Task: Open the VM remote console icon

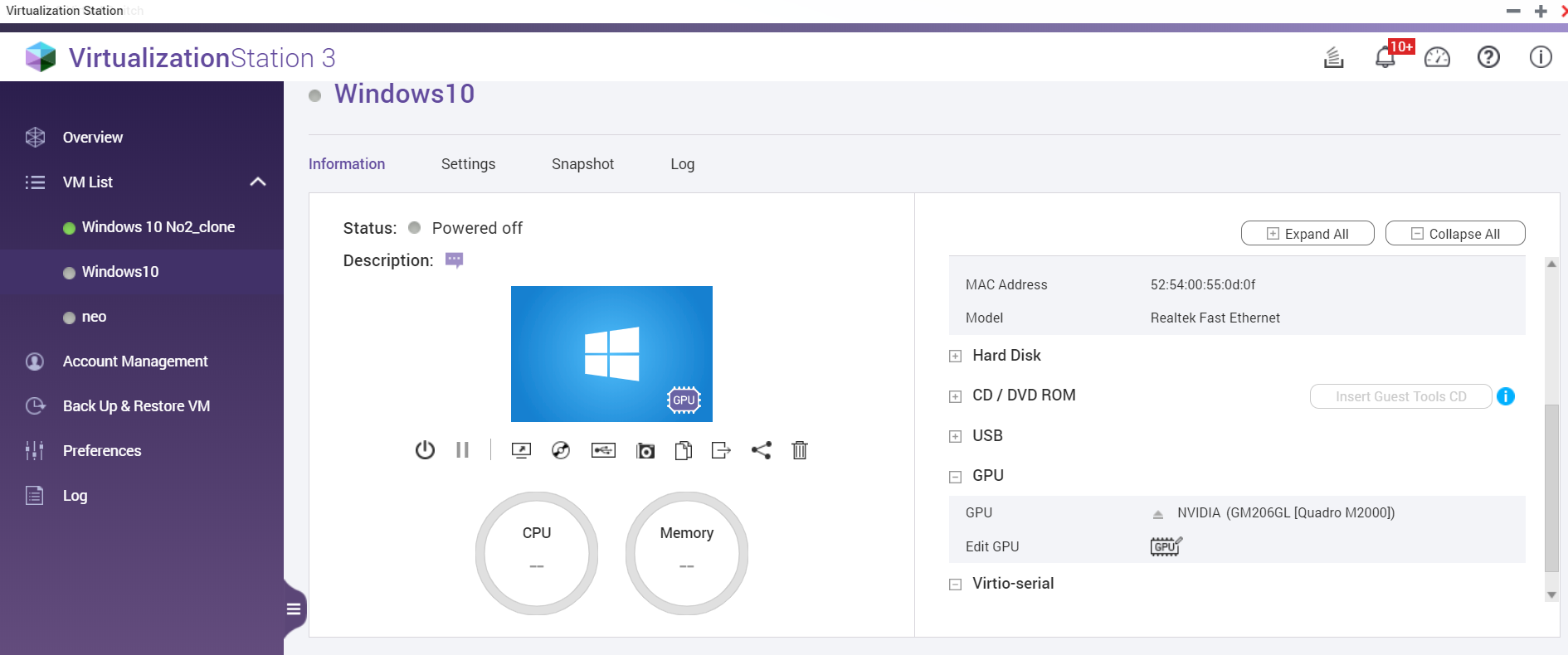Action: (521, 450)
